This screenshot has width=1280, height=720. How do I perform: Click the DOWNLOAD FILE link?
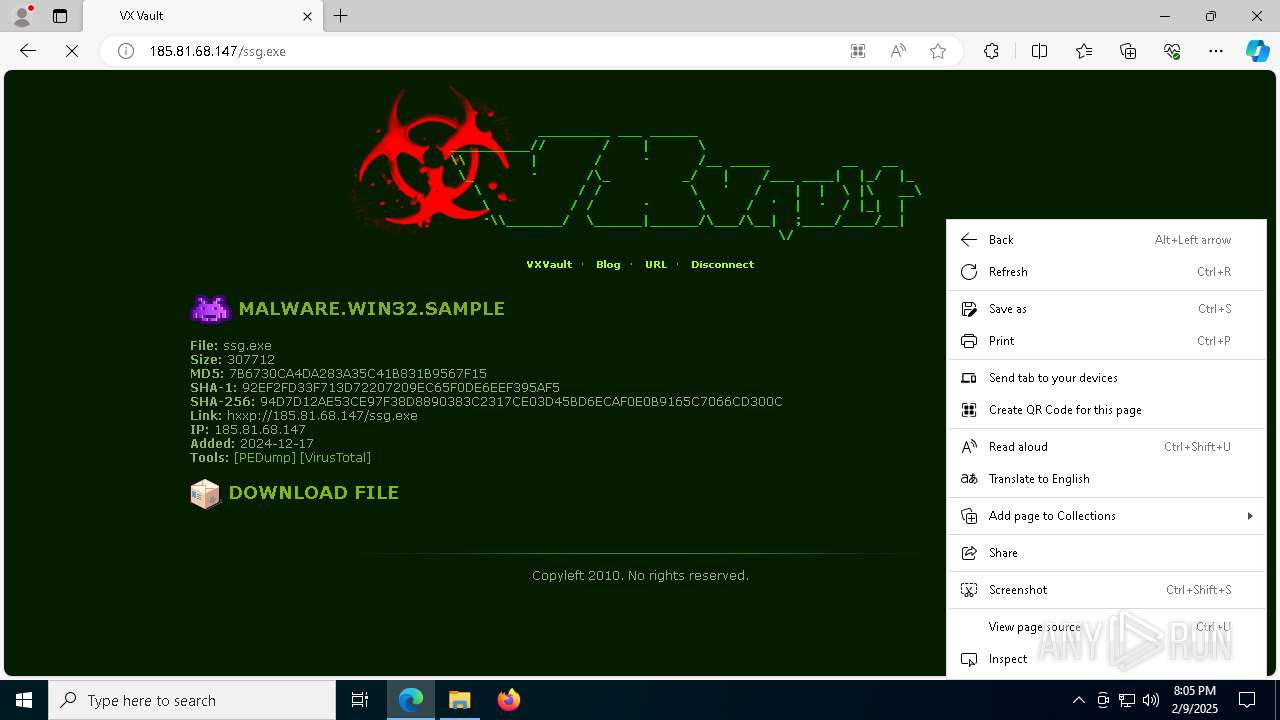click(x=313, y=493)
